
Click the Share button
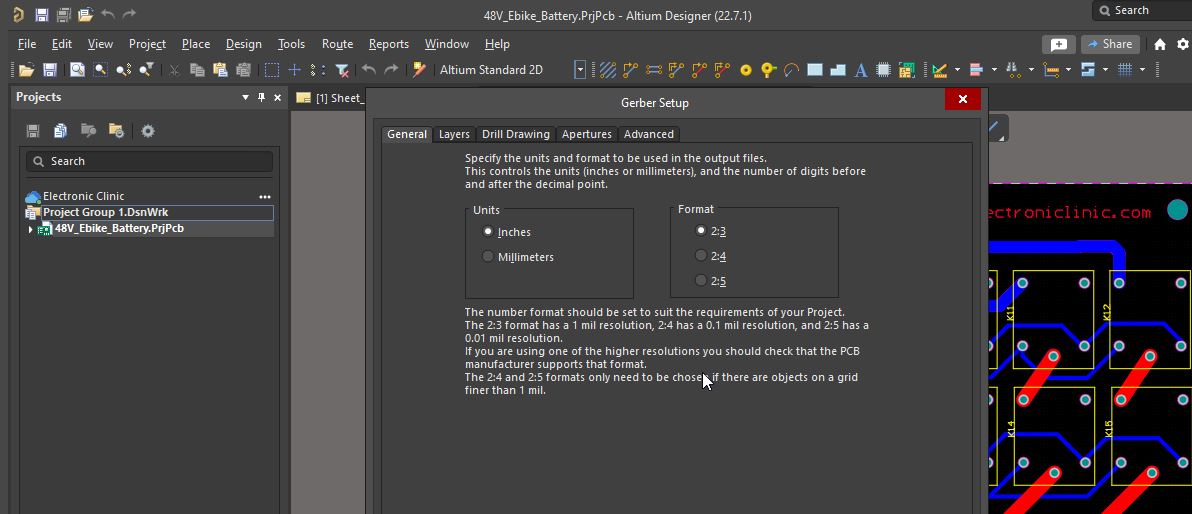(x=1110, y=44)
